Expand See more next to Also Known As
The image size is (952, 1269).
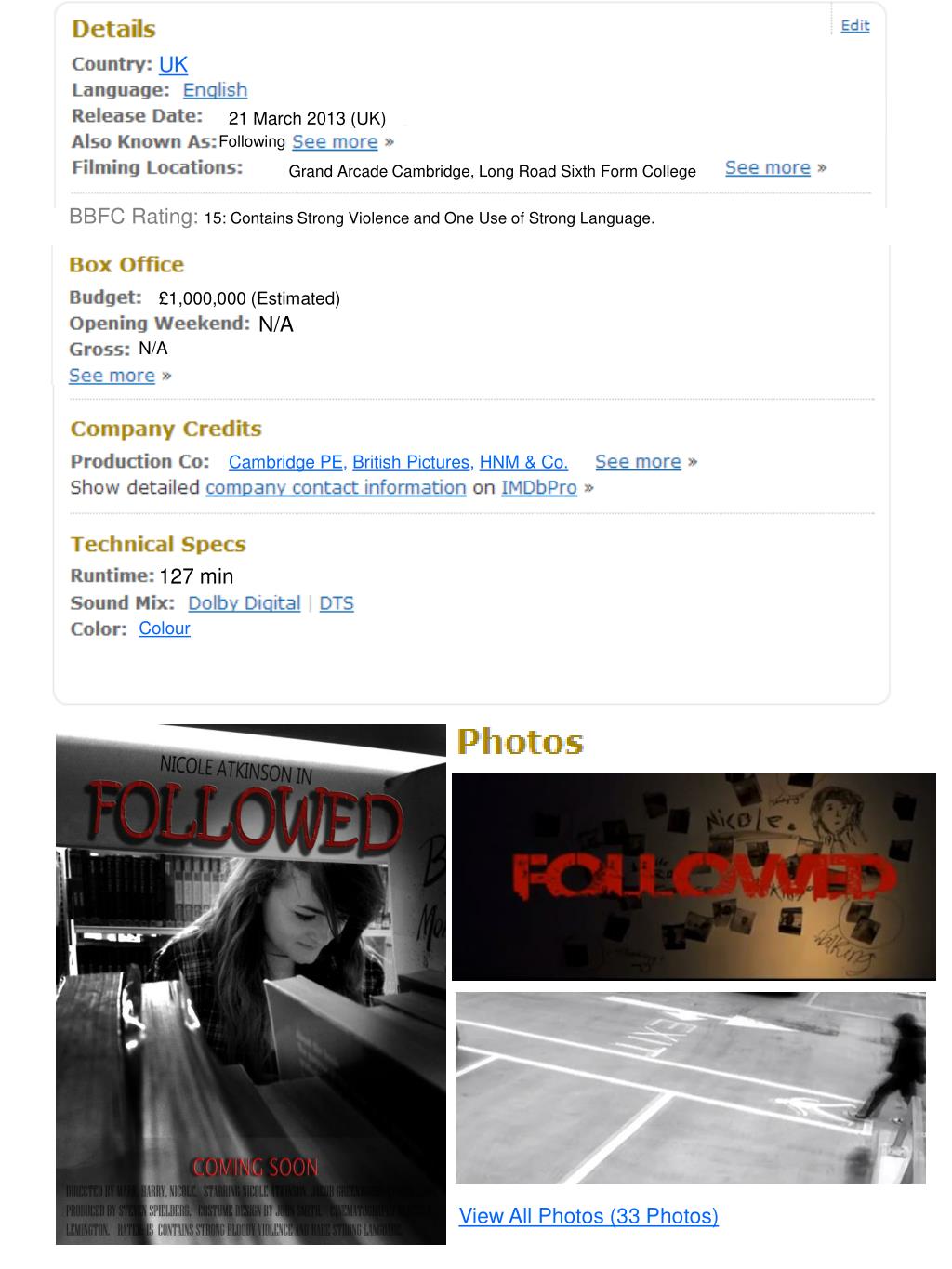[x=335, y=142]
